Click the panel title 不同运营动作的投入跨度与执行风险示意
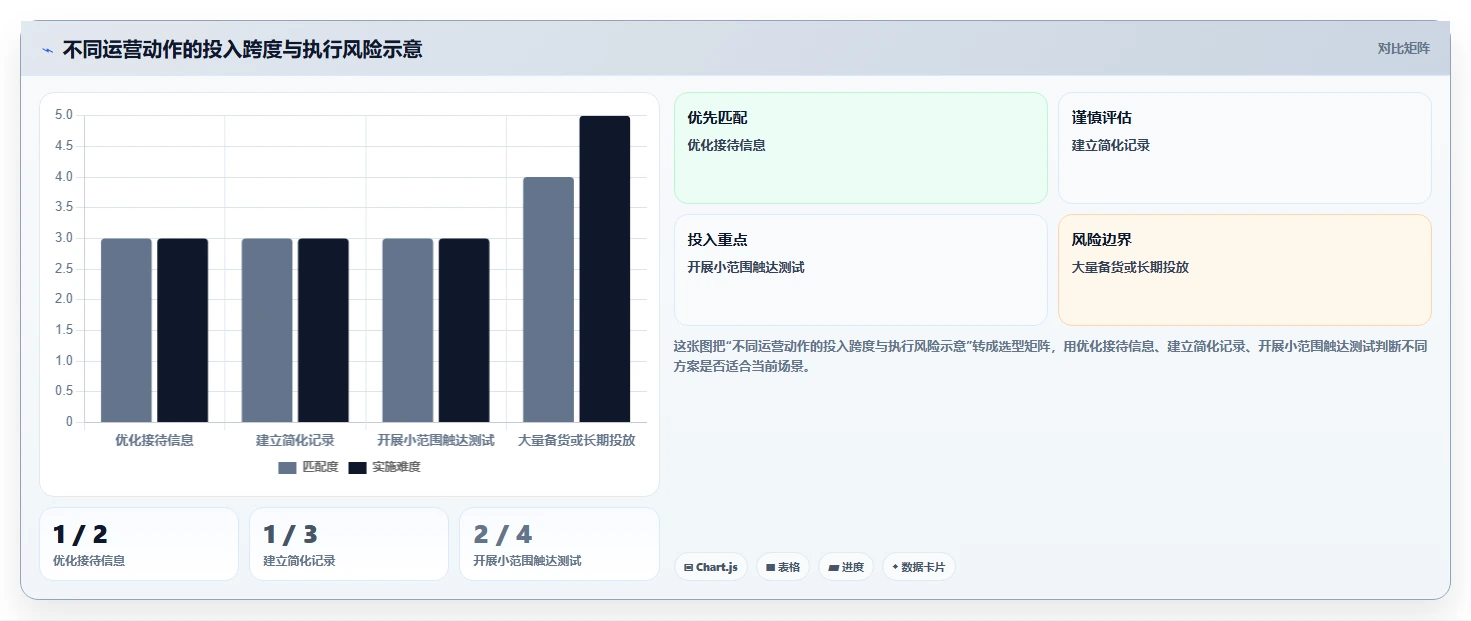This screenshot has width=1471, height=621. [243, 49]
